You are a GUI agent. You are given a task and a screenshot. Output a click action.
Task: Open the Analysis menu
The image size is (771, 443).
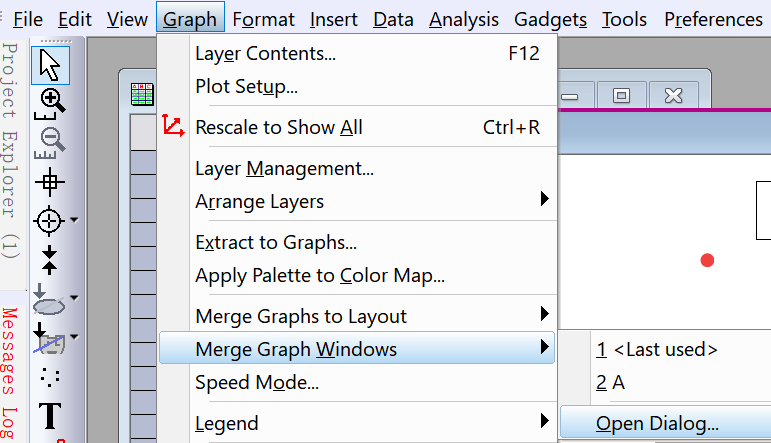click(x=464, y=19)
